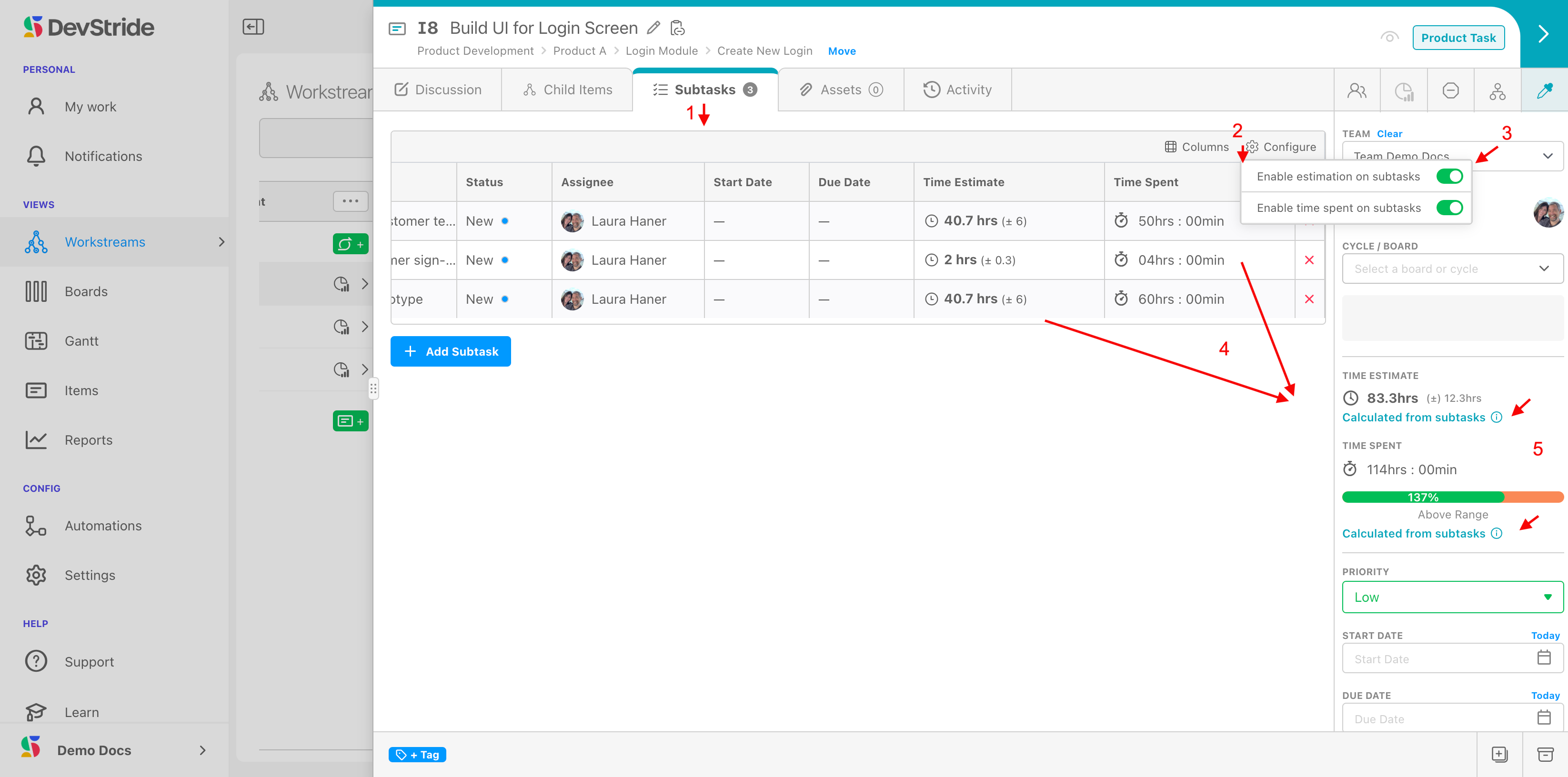Remove second subtask with red X
Image resolution: width=1568 pixels, height=777 pixels.
pyautogui.click(x=1309, y=260)
